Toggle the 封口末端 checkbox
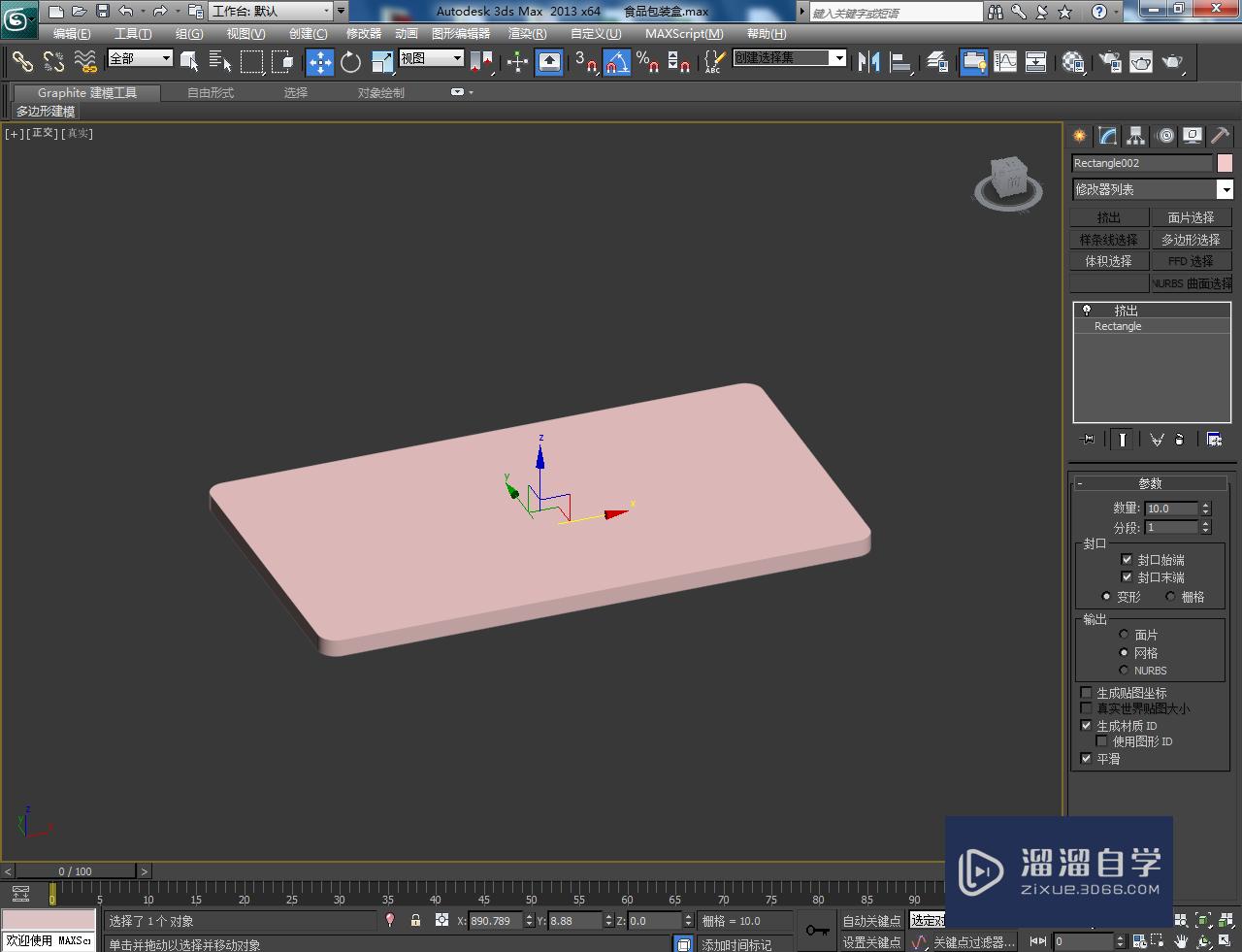This screenshot has height=952, width=1242. coord(1127,577)
